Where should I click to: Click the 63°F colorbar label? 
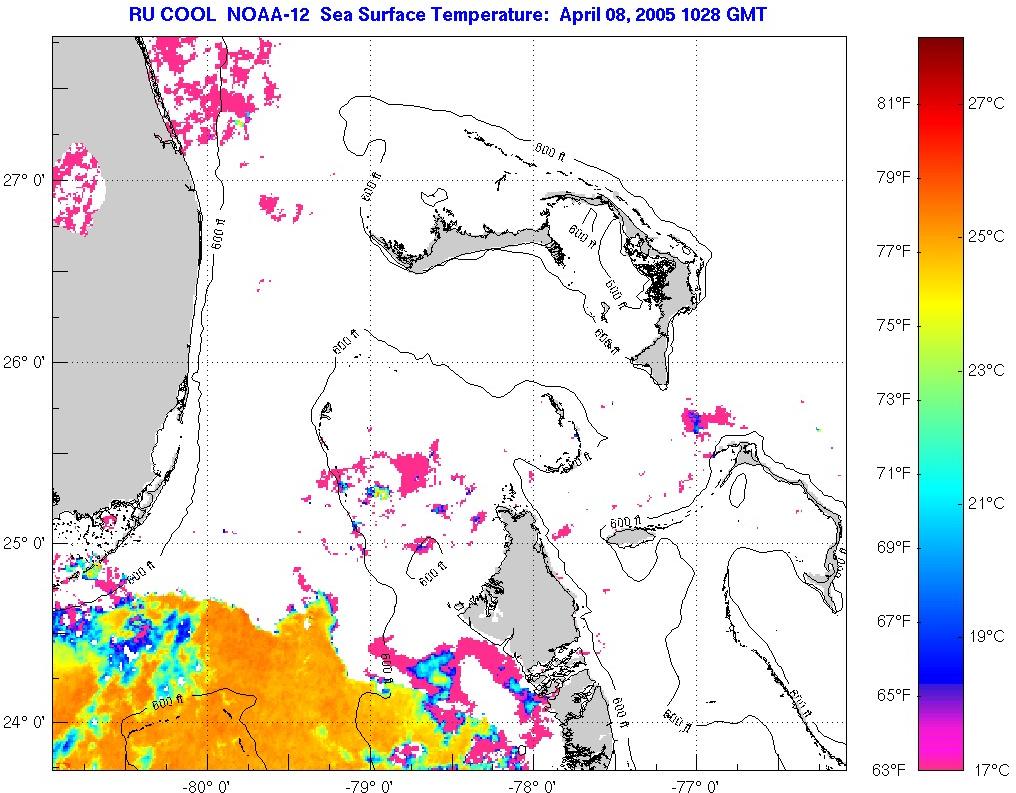point(888,770)
